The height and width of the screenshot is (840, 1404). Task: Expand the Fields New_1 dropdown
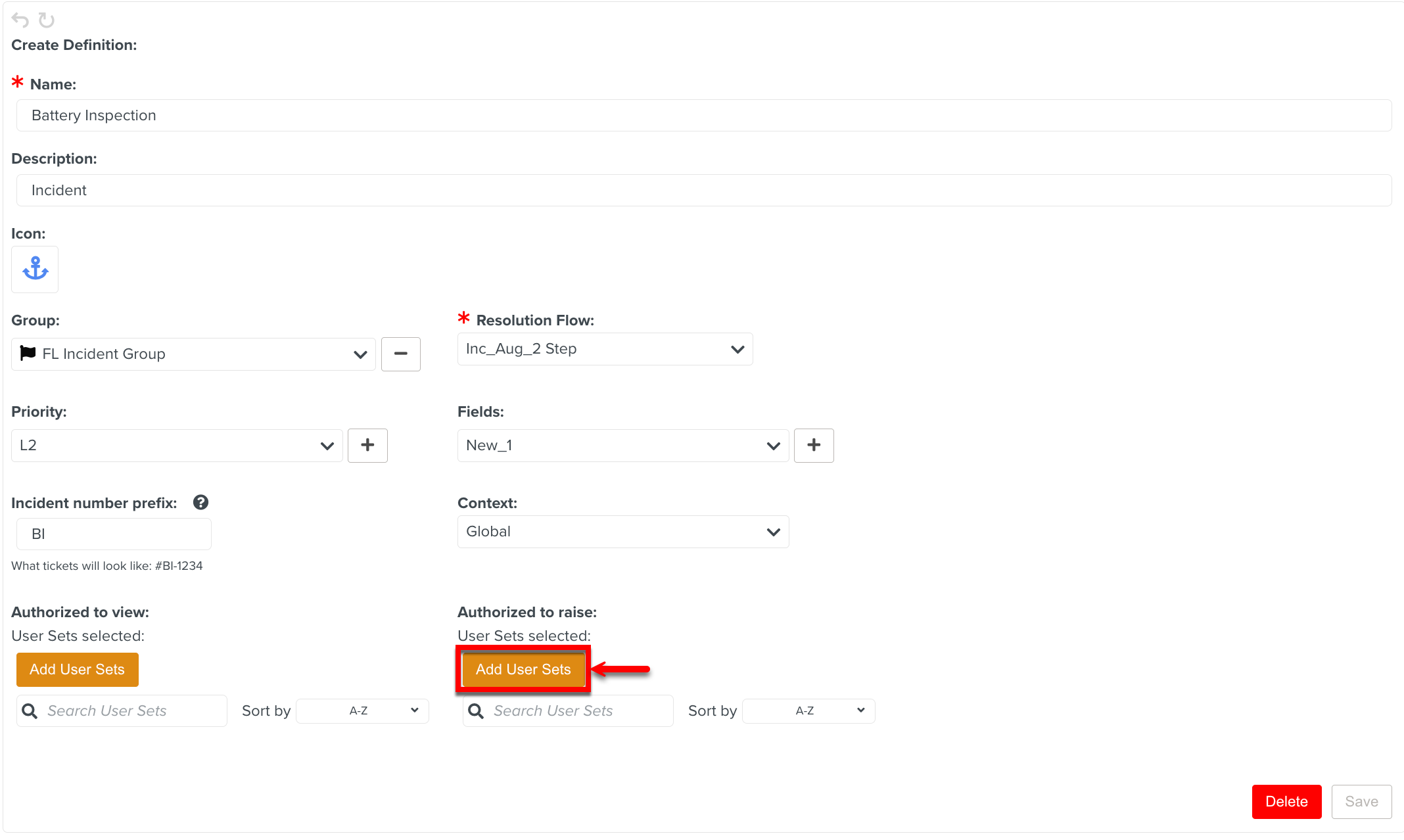tap(622, 445)
